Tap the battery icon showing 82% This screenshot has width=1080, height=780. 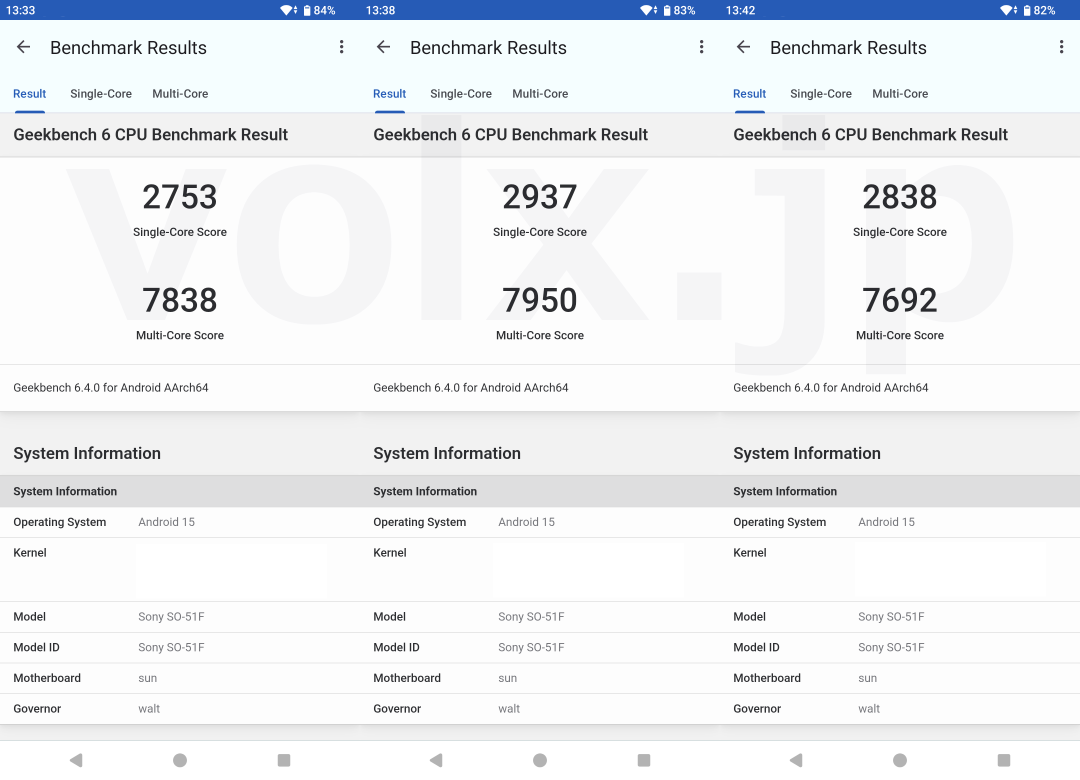pyautogui.click(x=1027, y=10)
